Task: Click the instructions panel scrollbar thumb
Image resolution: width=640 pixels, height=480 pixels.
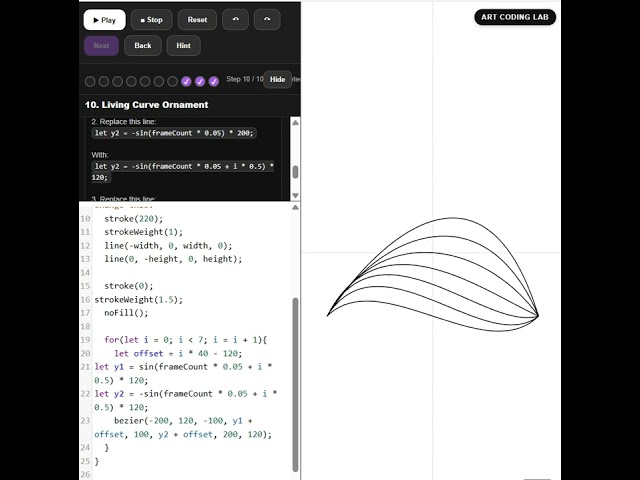Action: click(x=296, y=172)
